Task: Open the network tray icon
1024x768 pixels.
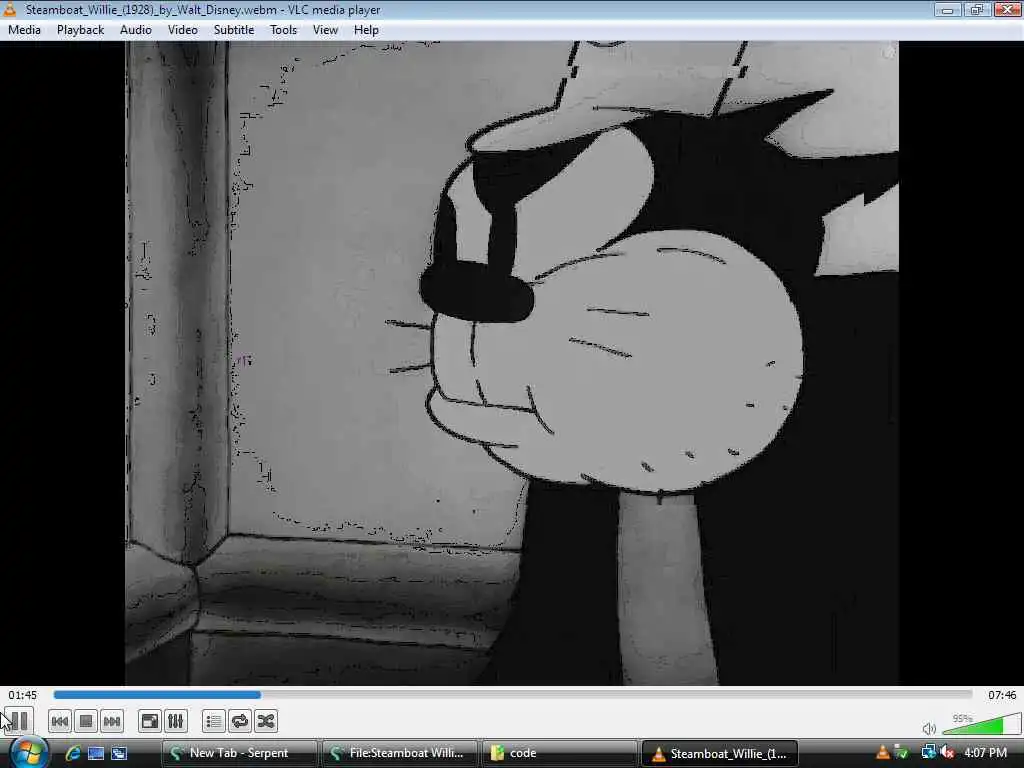Action: tap(929, 753)
